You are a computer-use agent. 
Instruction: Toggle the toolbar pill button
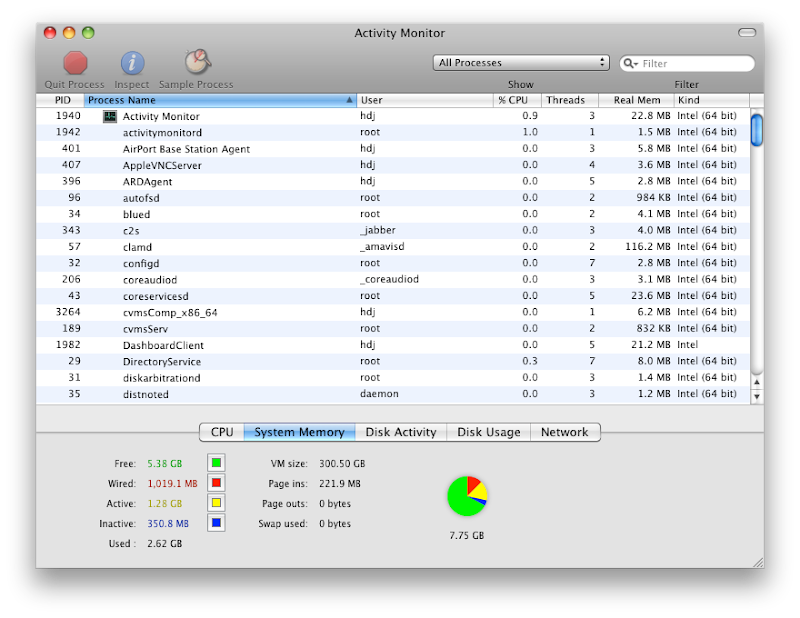coord(747,33)
